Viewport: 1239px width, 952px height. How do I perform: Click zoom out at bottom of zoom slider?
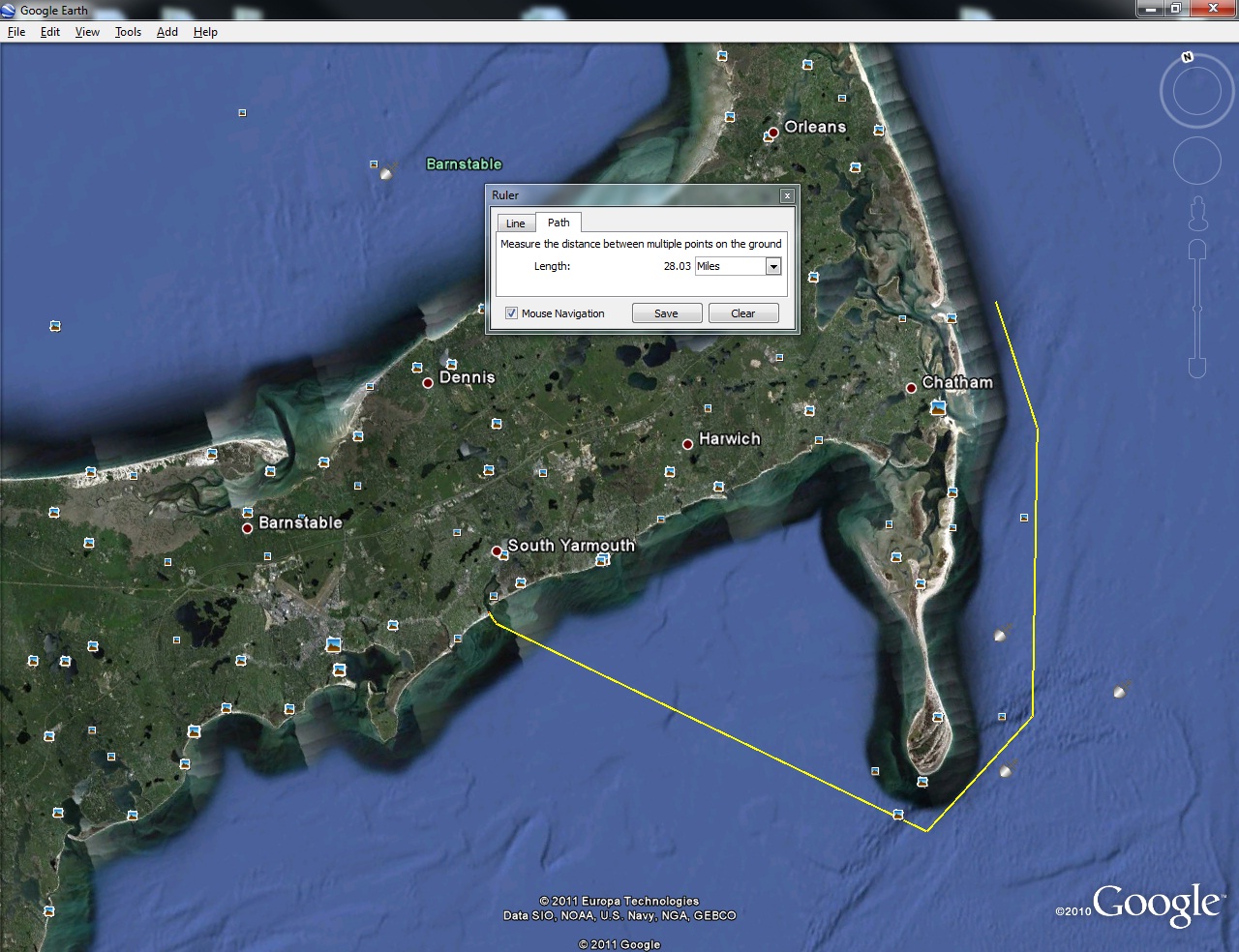point(1197,368)
